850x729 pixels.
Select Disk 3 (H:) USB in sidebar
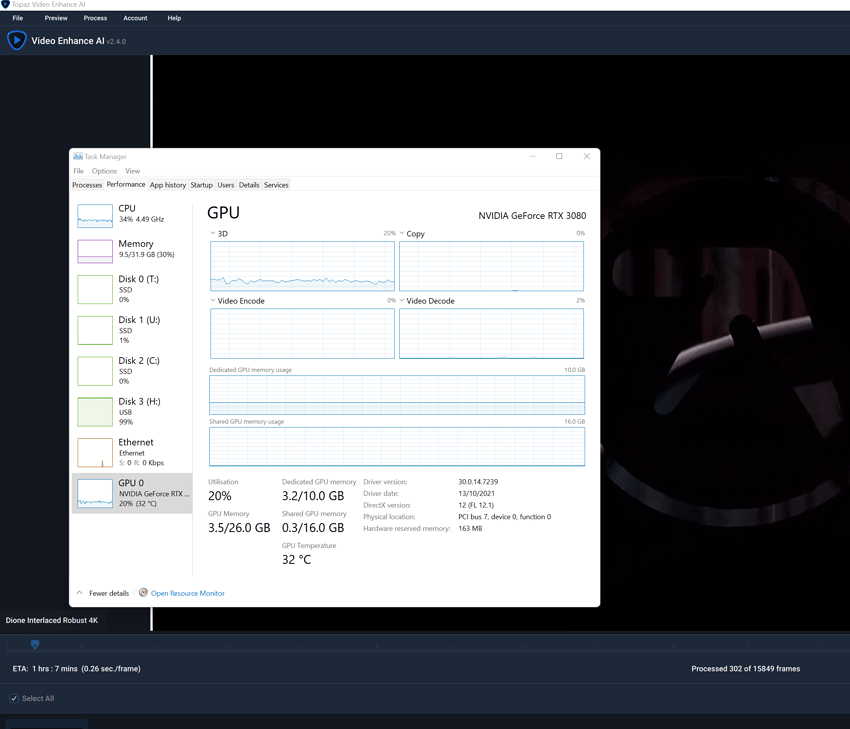point(132,411)
